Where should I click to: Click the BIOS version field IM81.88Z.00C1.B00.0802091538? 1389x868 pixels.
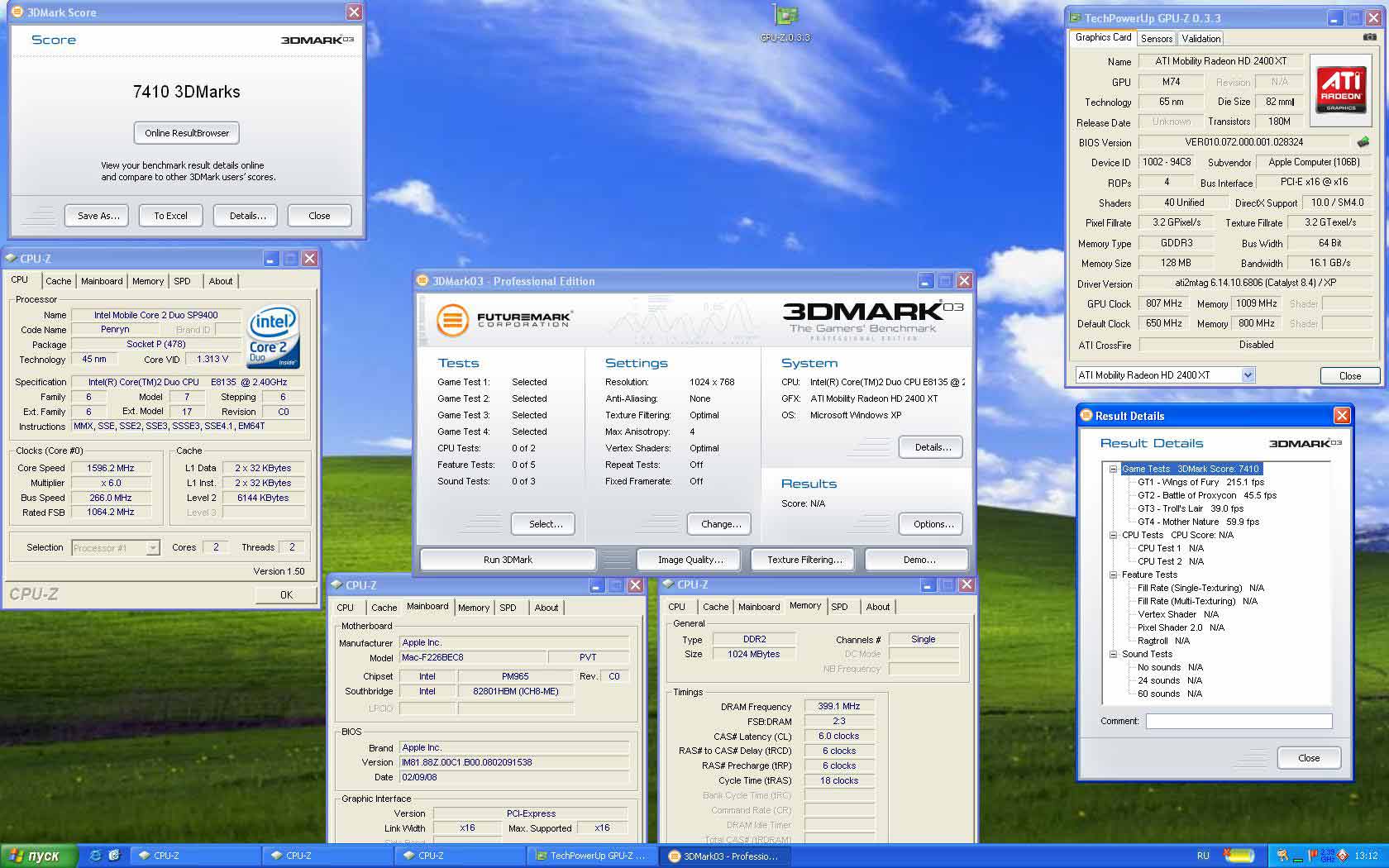514,762
